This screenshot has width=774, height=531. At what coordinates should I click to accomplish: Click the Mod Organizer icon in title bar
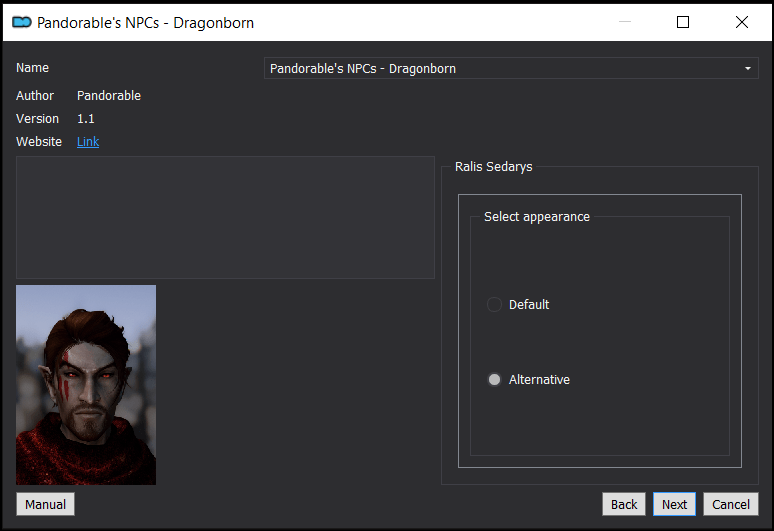click(22, 22)
